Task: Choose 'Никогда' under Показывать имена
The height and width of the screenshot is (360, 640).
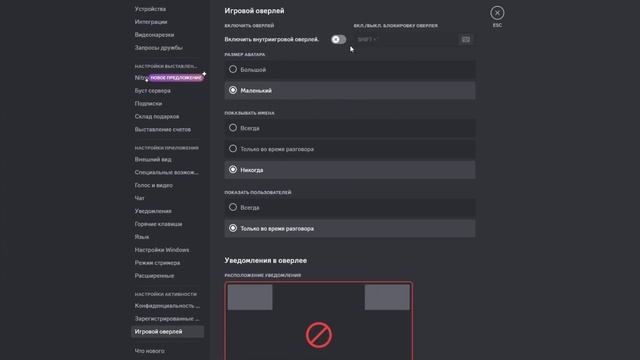Action: [x=350, y=170]
